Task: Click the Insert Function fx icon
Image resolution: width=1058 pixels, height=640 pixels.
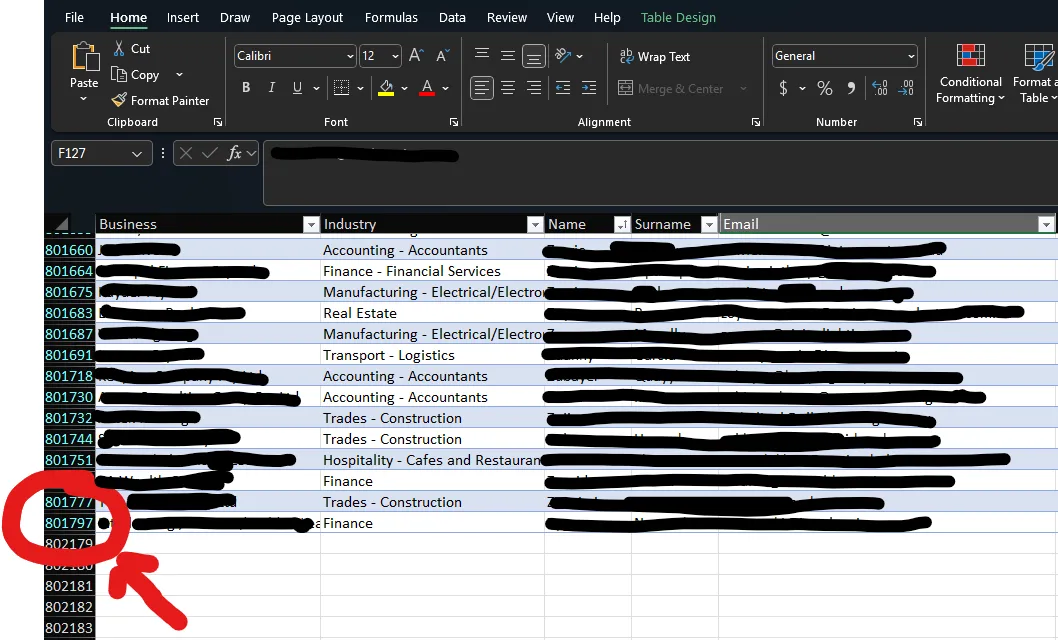Action: [234, 154]
